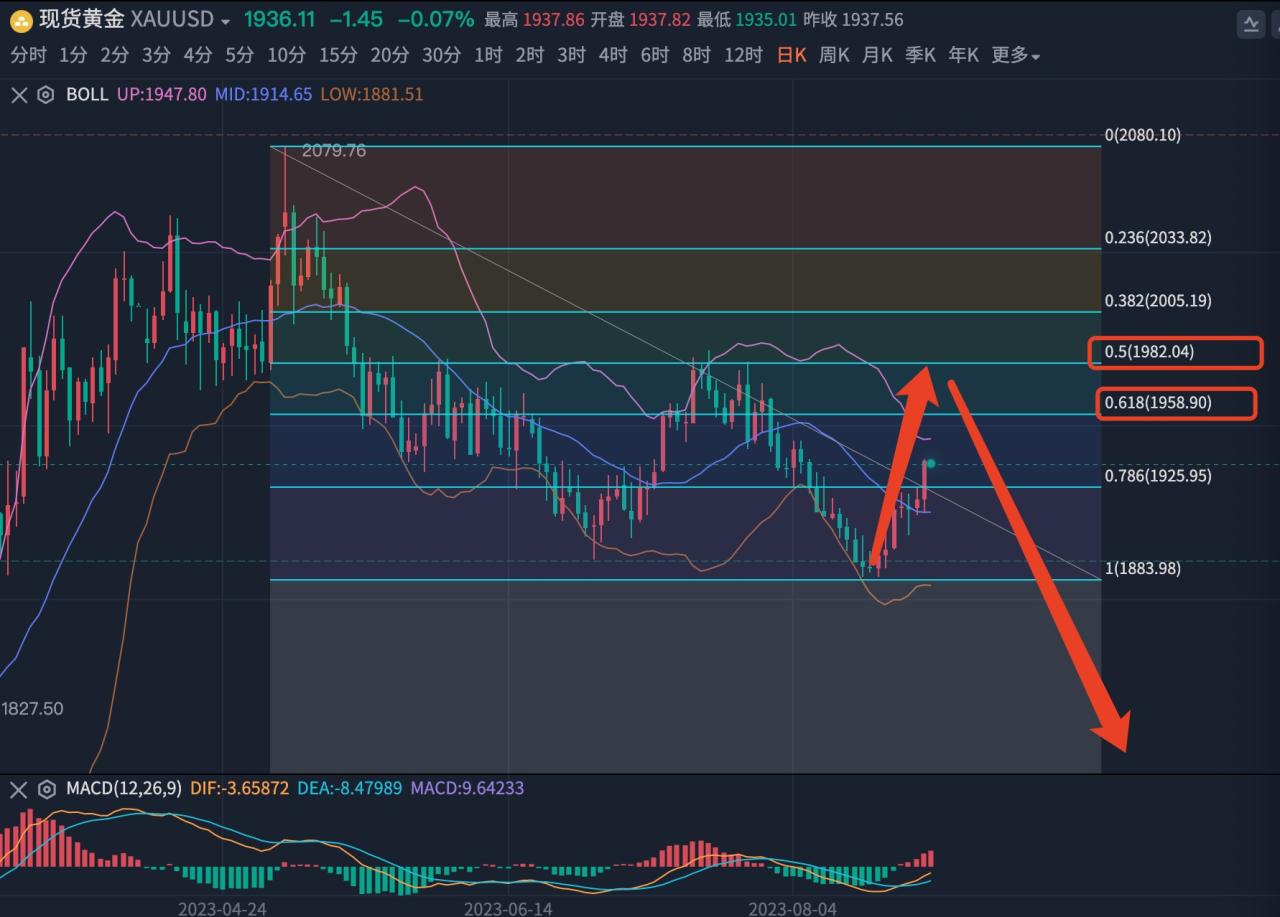Viewport: 1280px width, 917px height.
Task: Click the 最低 1935.01 low value
Action: (x=747, y=21)
